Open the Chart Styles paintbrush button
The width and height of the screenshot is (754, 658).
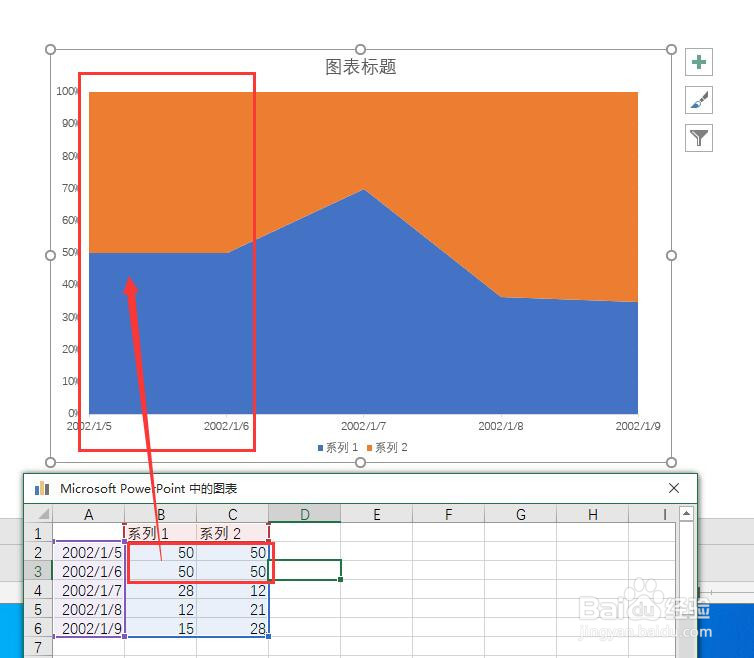(698, 100)
